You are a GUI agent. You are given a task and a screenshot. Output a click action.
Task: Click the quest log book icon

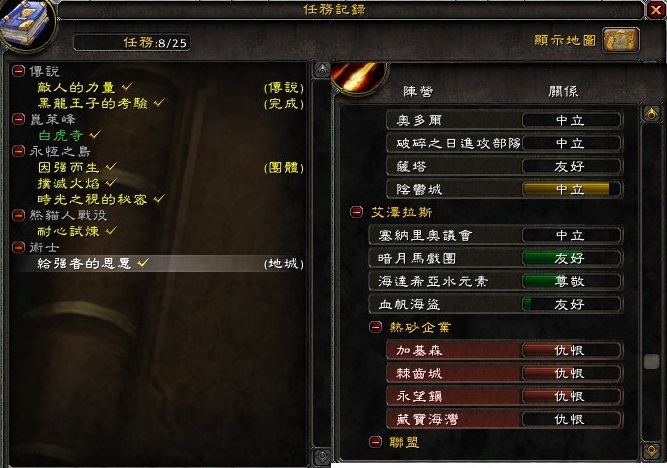26,25
